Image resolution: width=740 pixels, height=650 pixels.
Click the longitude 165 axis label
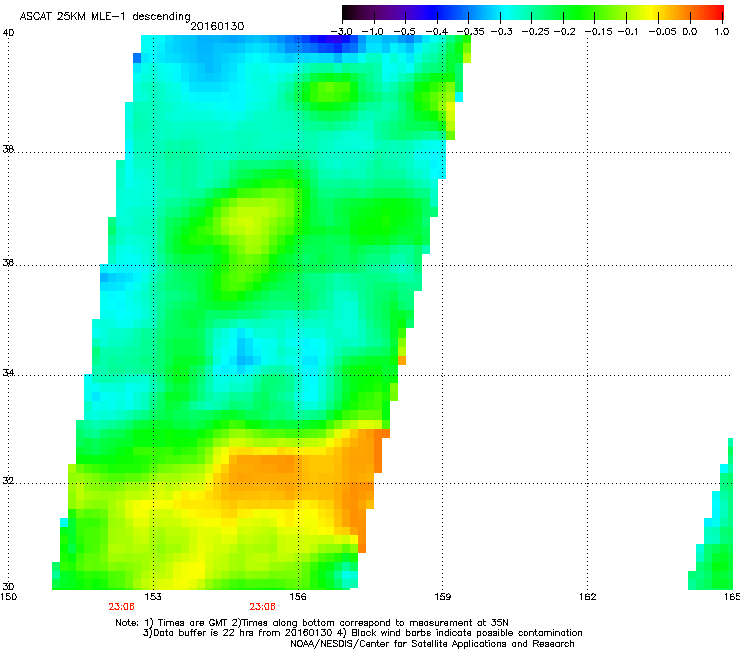(x=732, y=597)
